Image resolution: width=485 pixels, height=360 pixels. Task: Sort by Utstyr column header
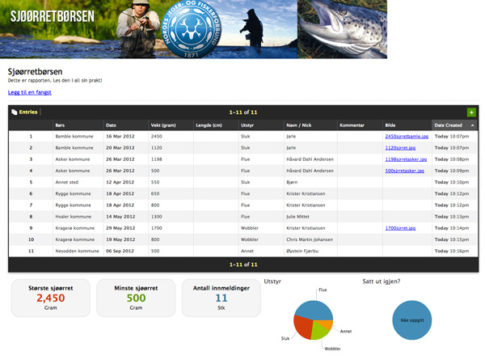[x=247, y=125]
